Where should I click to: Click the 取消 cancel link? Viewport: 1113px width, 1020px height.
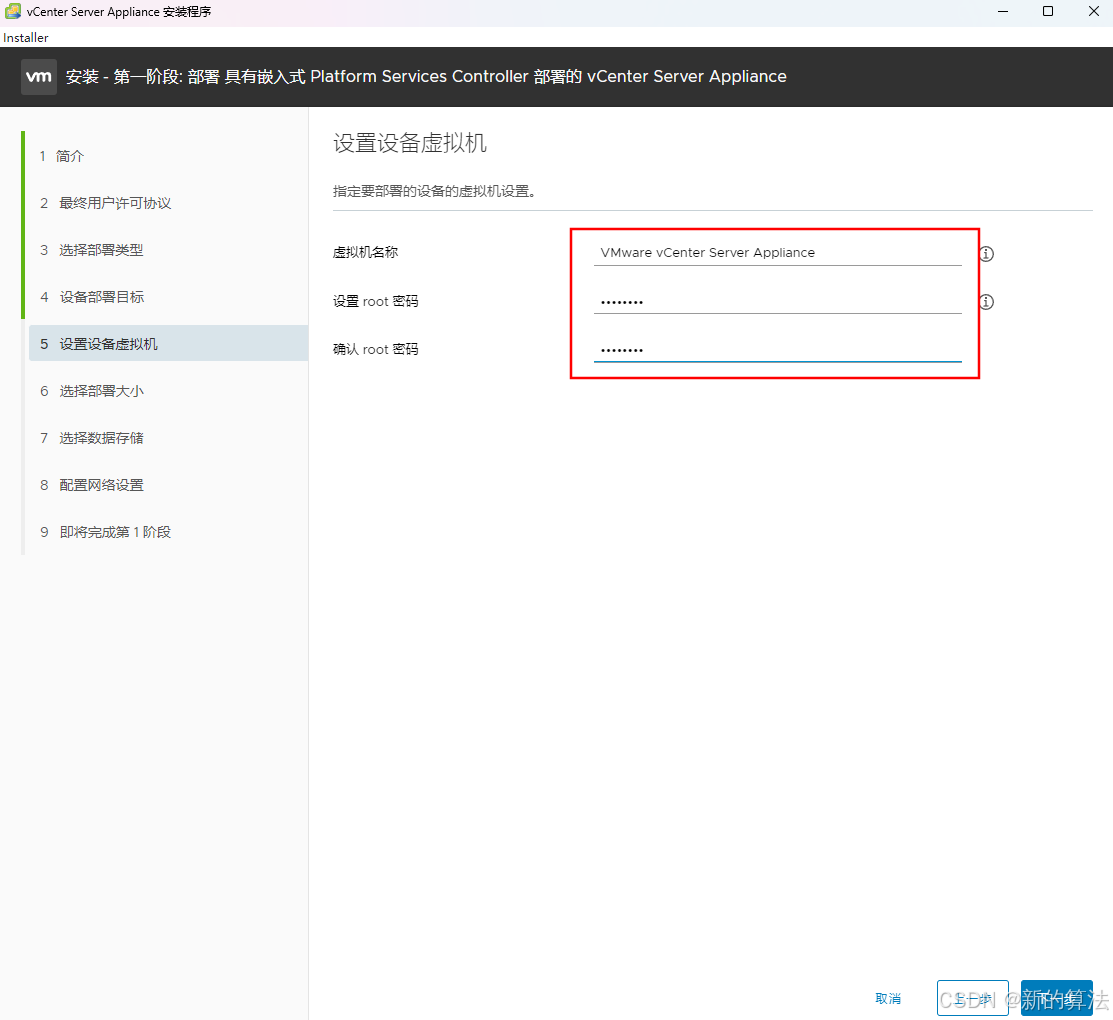tap(888, 999)
